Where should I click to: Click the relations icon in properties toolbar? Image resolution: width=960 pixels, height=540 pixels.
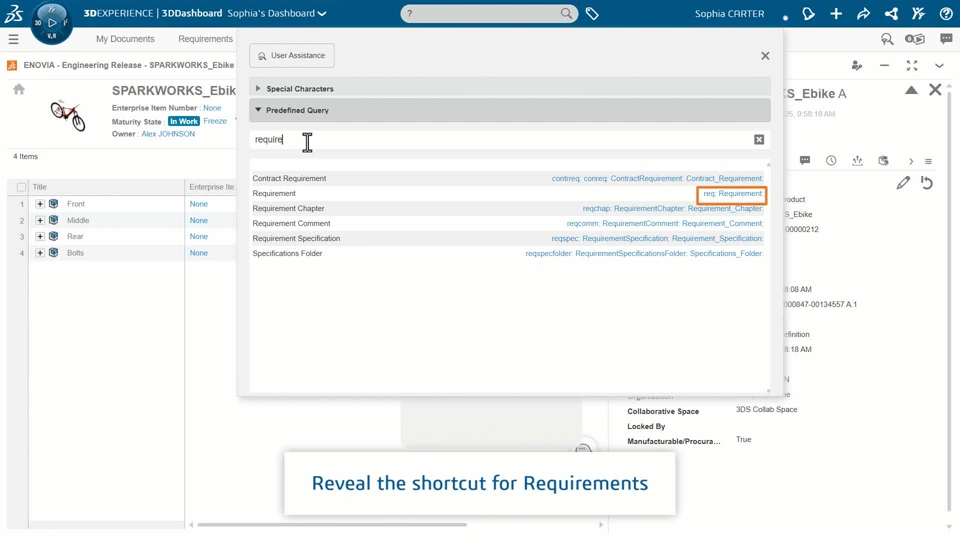pos(857,160)
